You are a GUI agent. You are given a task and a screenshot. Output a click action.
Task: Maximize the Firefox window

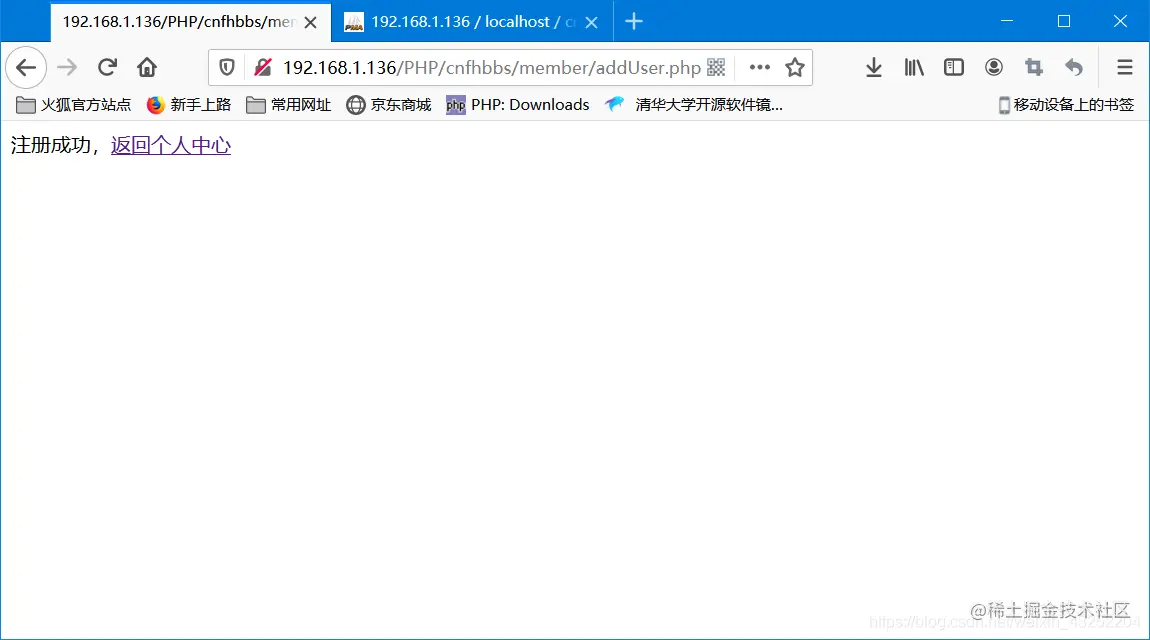1063,21
